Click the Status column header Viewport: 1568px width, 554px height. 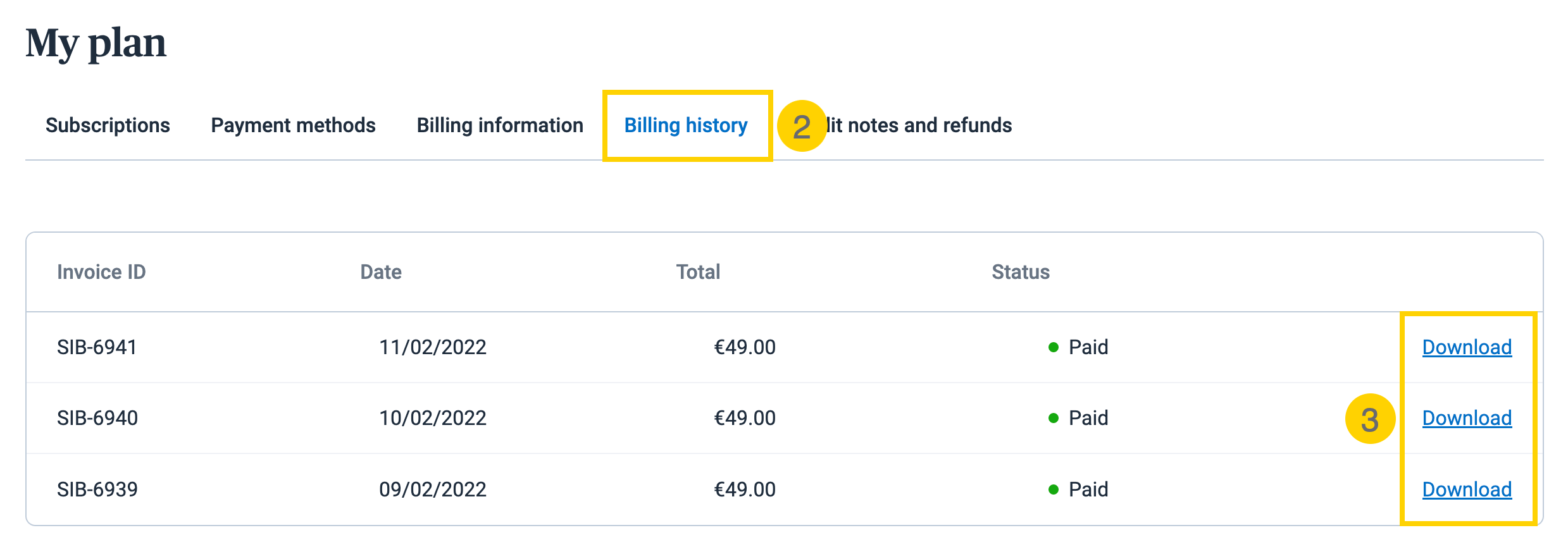1021,272
